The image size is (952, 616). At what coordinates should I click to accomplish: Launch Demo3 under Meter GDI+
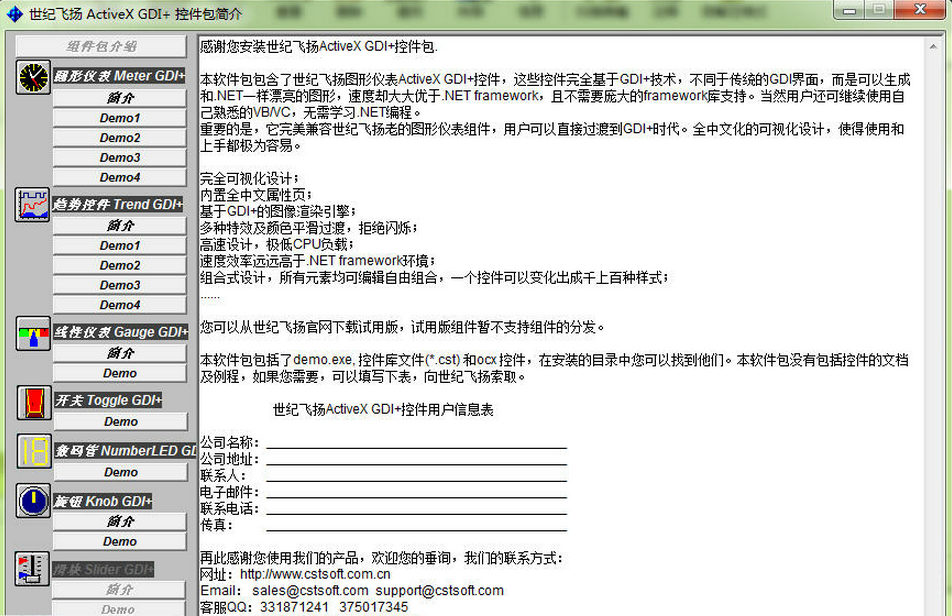120,157
